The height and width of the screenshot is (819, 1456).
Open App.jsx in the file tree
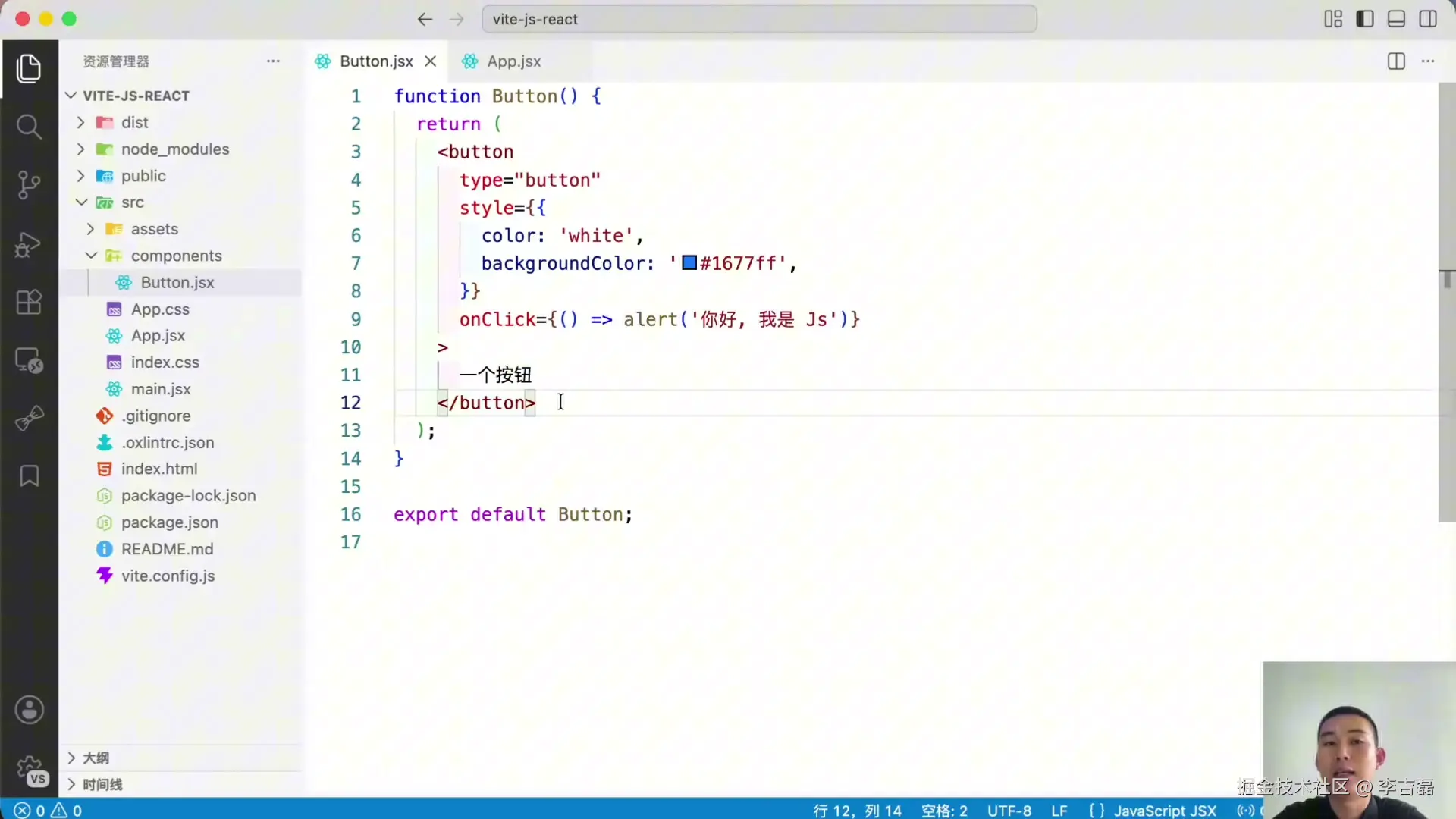click(x=182, y=336)
